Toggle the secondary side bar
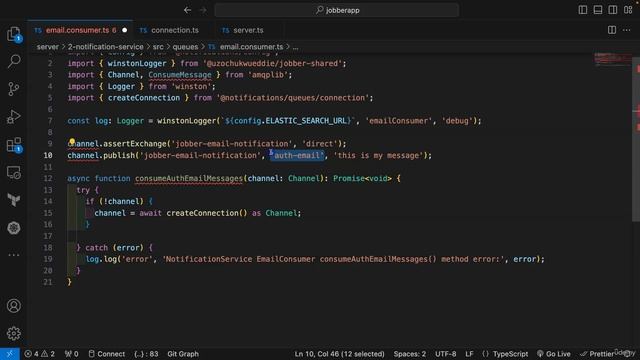Image resolution: width=640 pixels, height=360 pixels. [x=613, y=10]
